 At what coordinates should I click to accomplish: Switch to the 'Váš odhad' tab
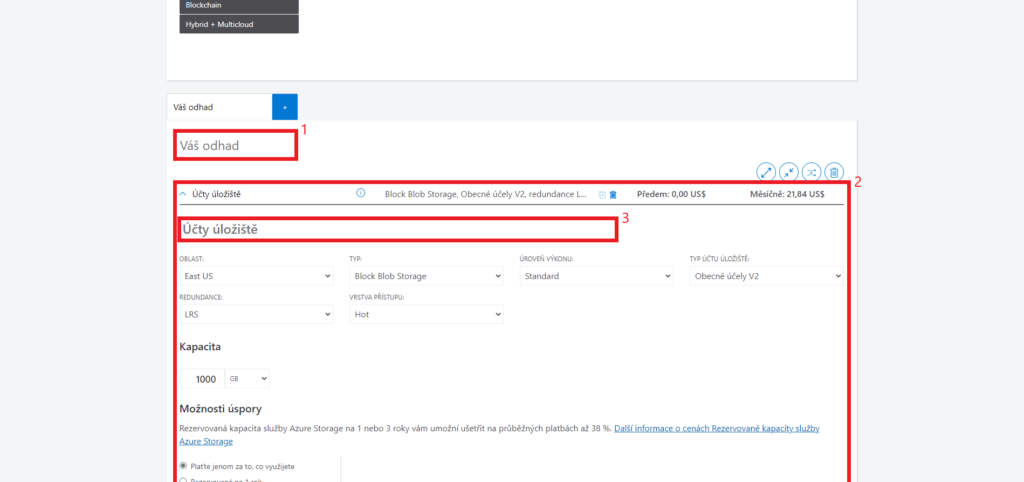point(219,107)
